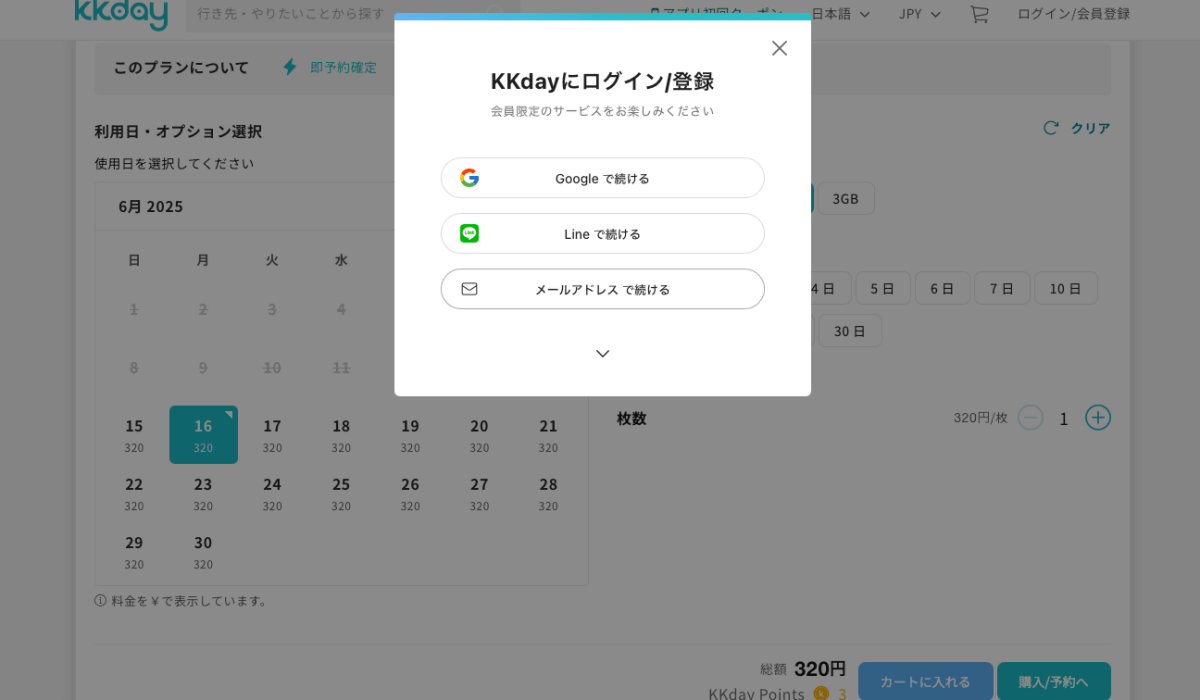Decrease ticket quantity with minus button
The width and height of the screenshot is (1200, 700).
pyautogui.click(x=1030, y=418)
